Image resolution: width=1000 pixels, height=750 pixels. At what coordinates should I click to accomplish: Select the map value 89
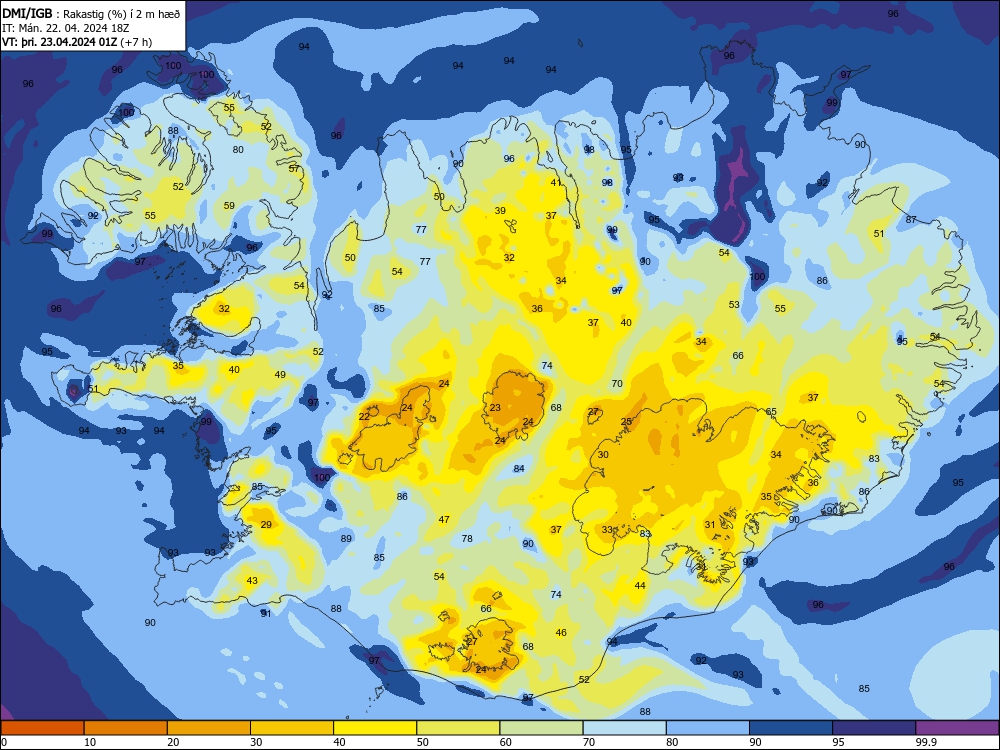[346, 539]
